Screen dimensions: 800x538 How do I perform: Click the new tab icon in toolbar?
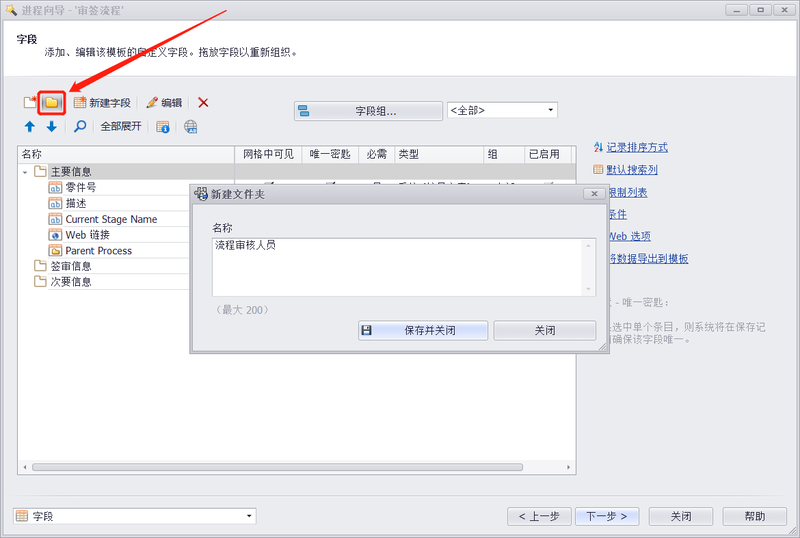(x=30, y=103)
